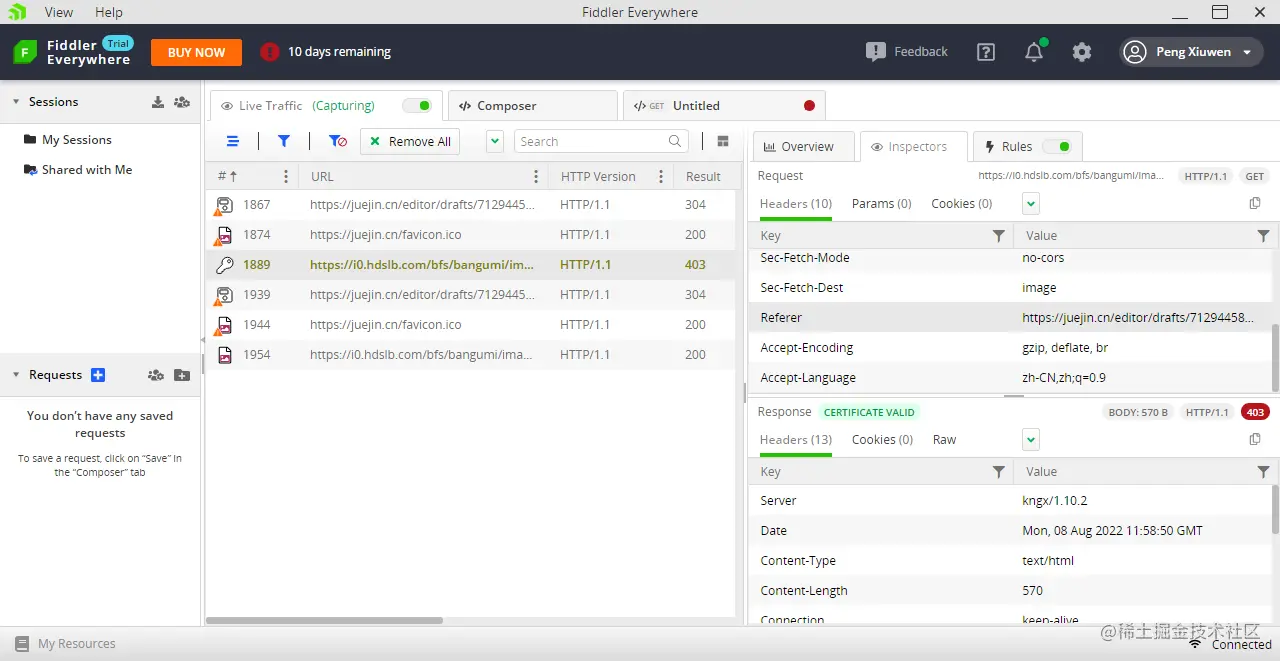The width and height of the screenshot is (1280, 661).
Task: Open the response Cookies (0) tab
Action: point(882,440)
